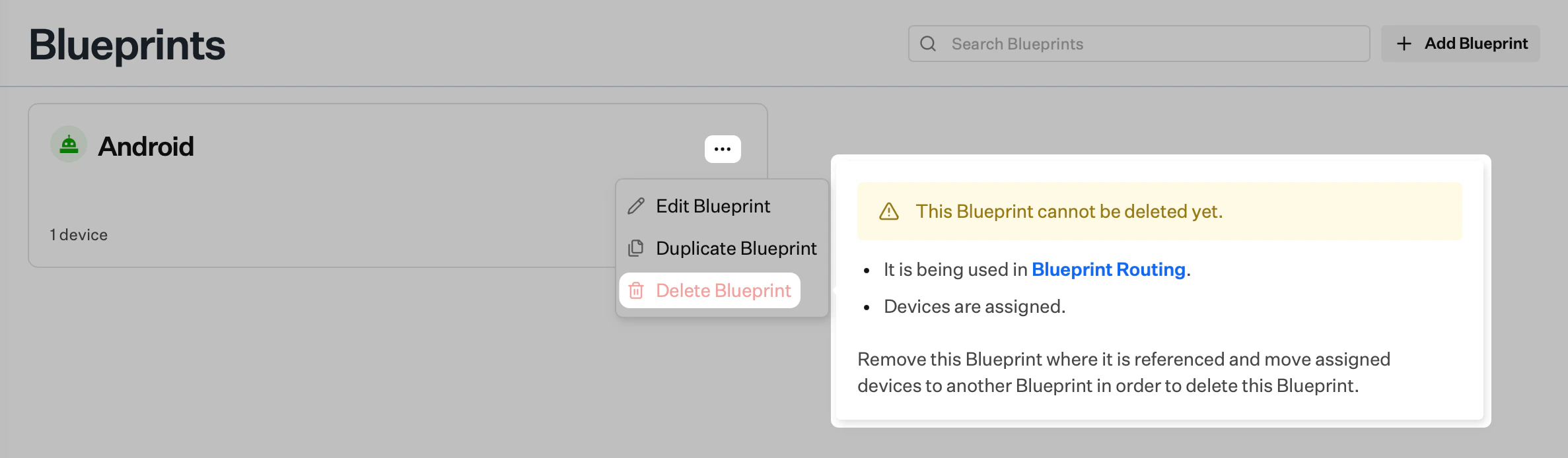Open the Blueprint Routing link
This screenshot has height=458, width=1568.
pyautogui.click(x=1108, y=269)
